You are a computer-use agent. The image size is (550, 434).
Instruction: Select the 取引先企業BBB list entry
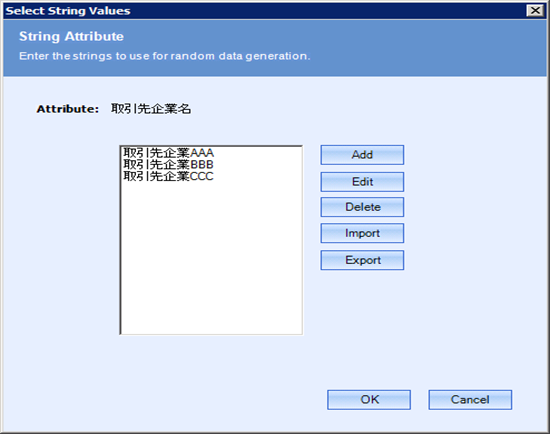168,165
